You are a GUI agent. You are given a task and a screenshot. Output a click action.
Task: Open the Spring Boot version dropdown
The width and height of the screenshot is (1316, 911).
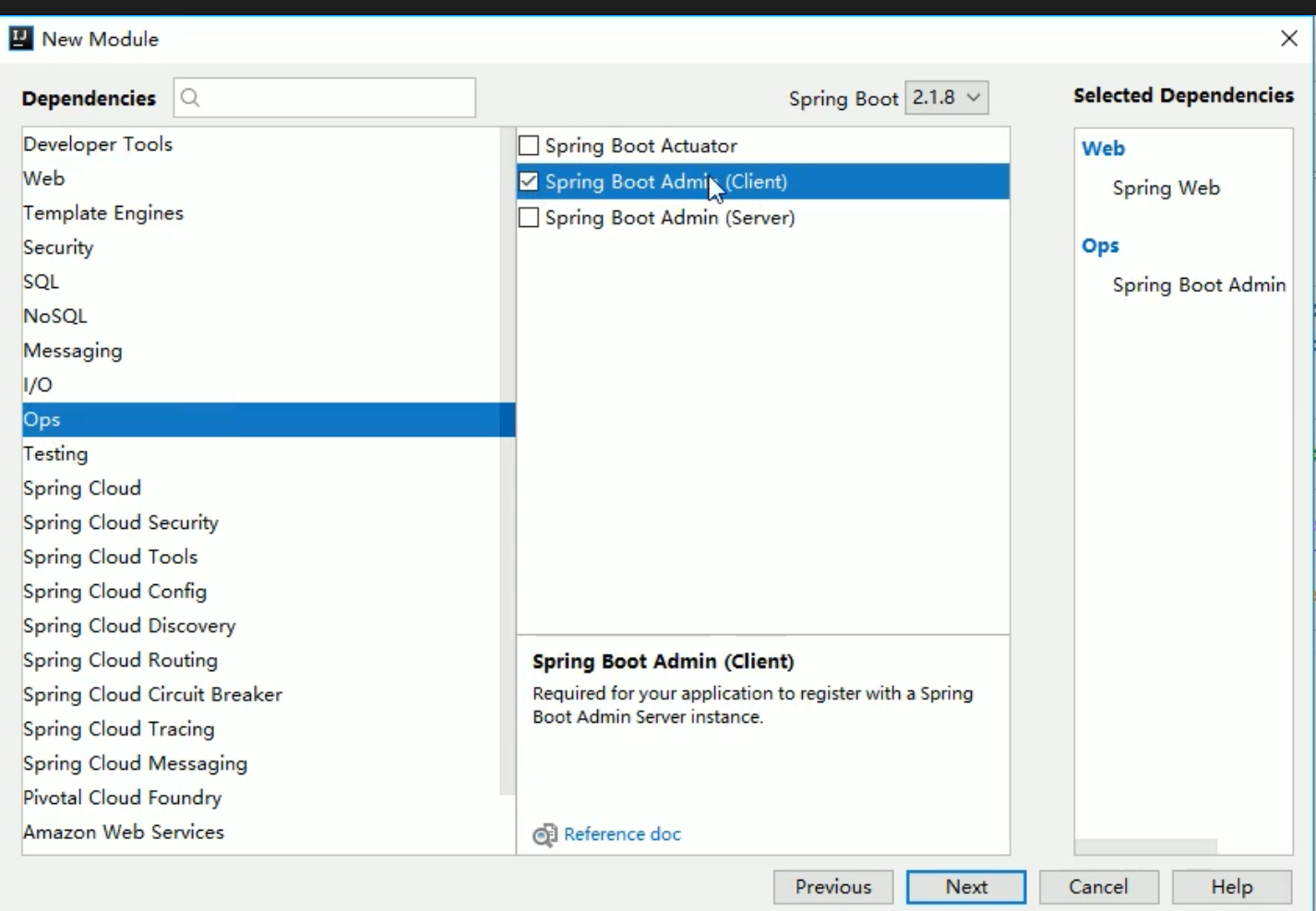tap(947, 98)
